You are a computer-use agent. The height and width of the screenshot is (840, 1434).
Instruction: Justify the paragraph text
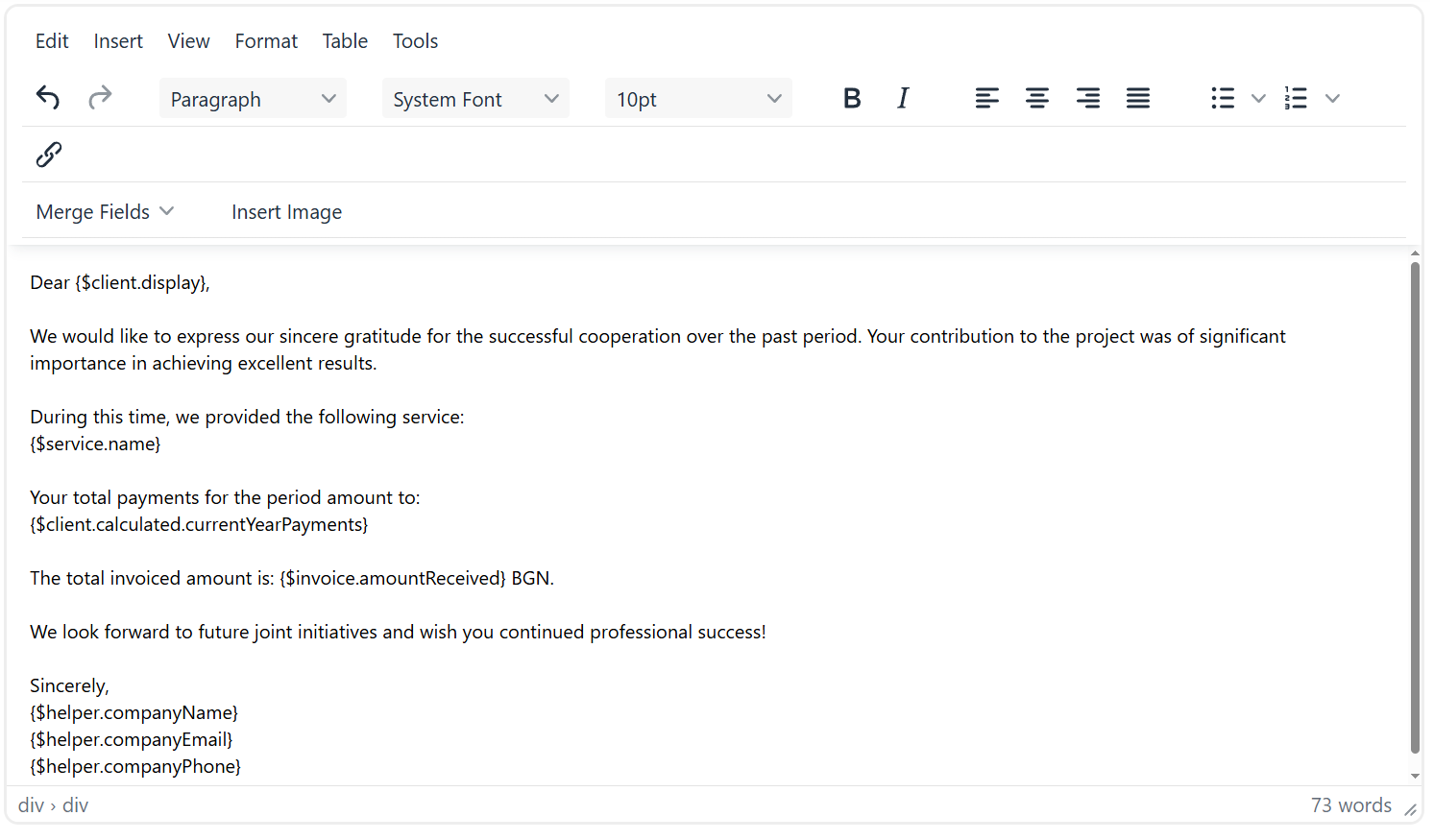click(1137, 97)
